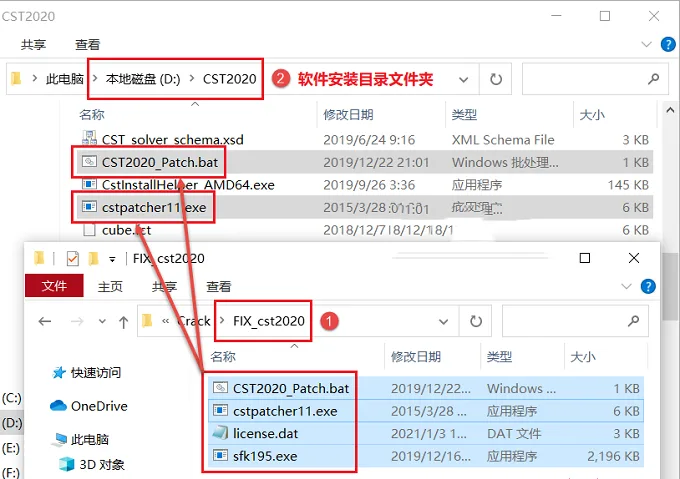Click the FIX_cst2020 breadcrumb in address bar
Image resolution: width=680 pixels, height=479 pixels.
[x=269, y=321]
